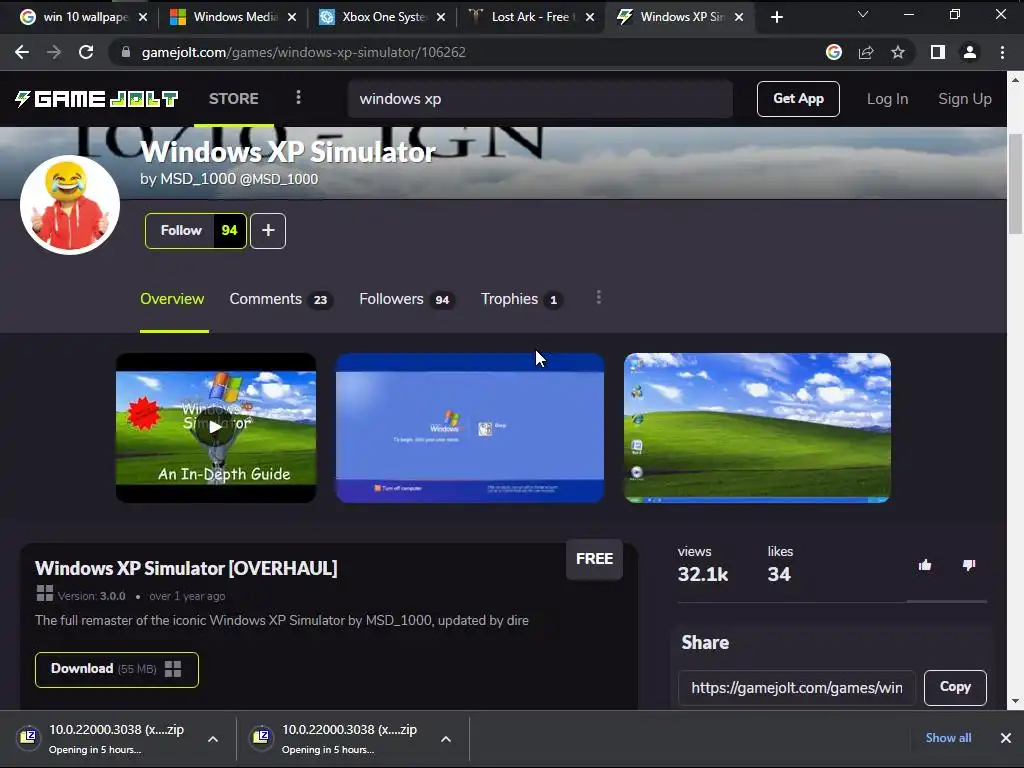Open the tab search chevron

tap(863, 14)
